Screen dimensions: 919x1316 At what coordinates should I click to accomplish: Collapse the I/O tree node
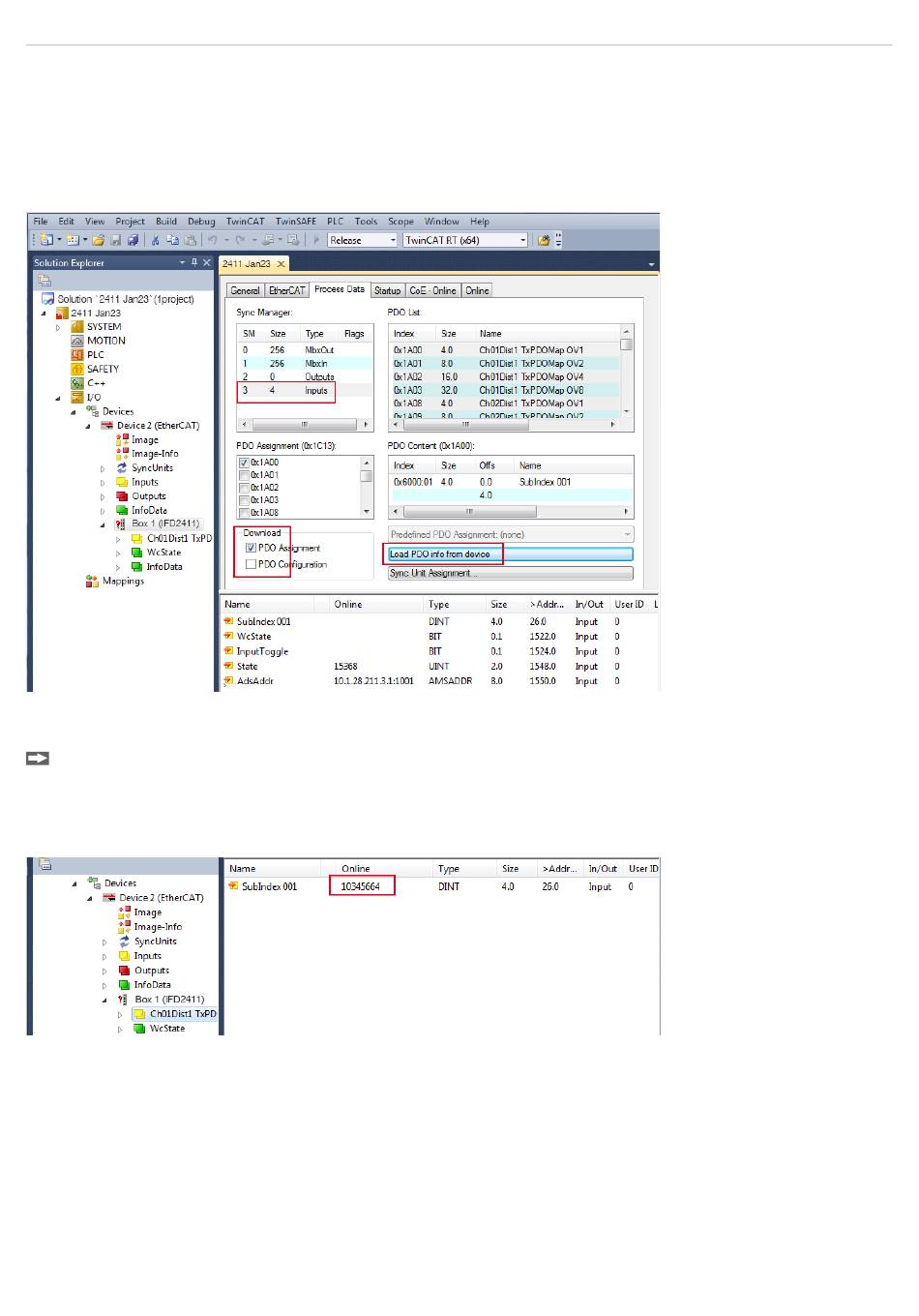click(58, 398)
